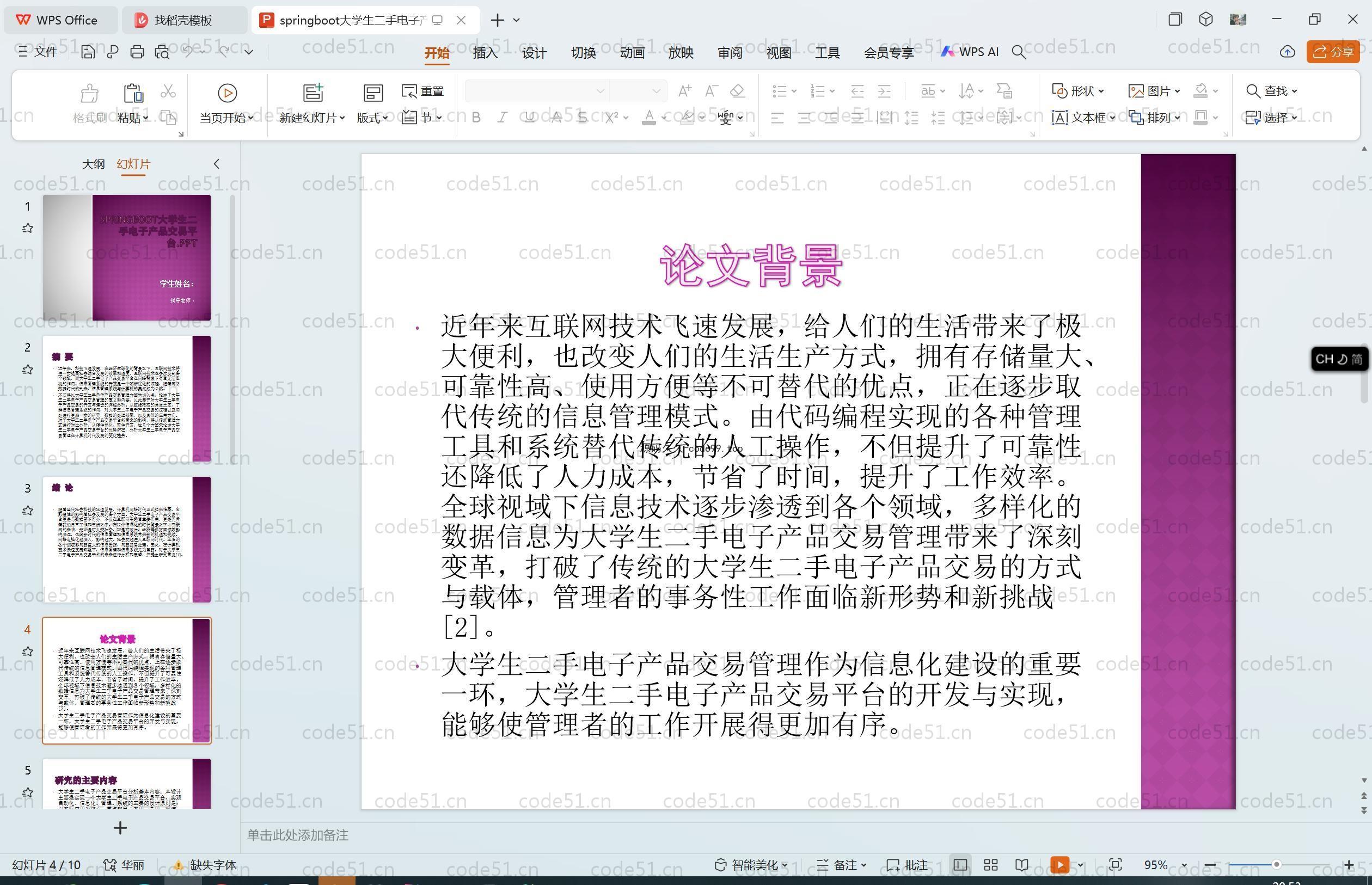
Task: Switch to the Insert (插入) tab
Action: tap(485, 53)
